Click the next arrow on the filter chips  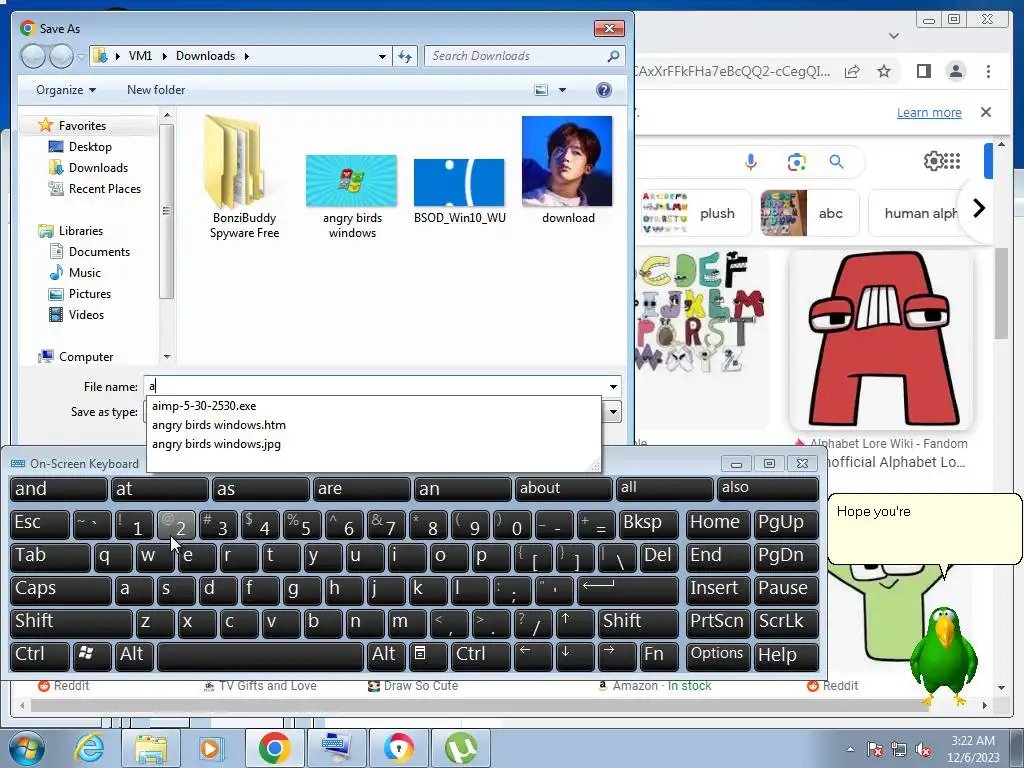tap(978, 208)
